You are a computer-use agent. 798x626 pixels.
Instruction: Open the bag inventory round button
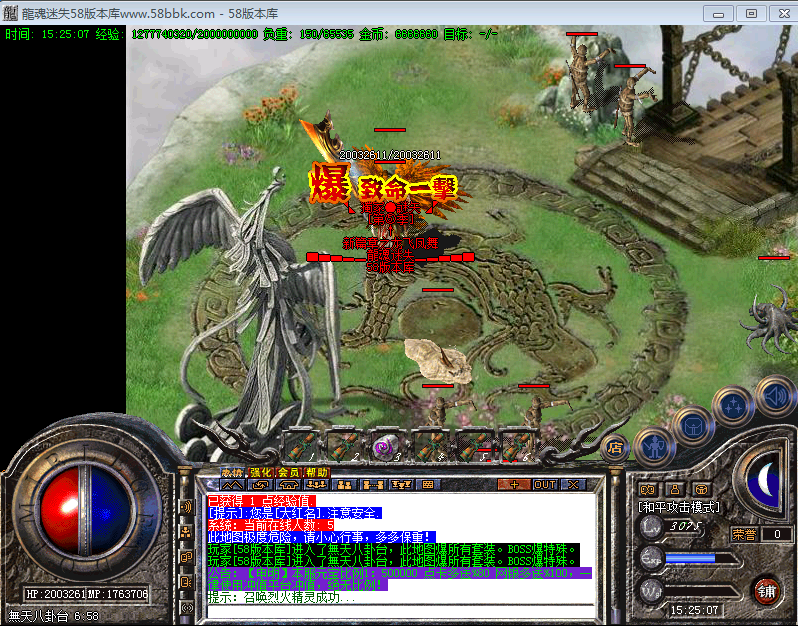coord(692,425)
